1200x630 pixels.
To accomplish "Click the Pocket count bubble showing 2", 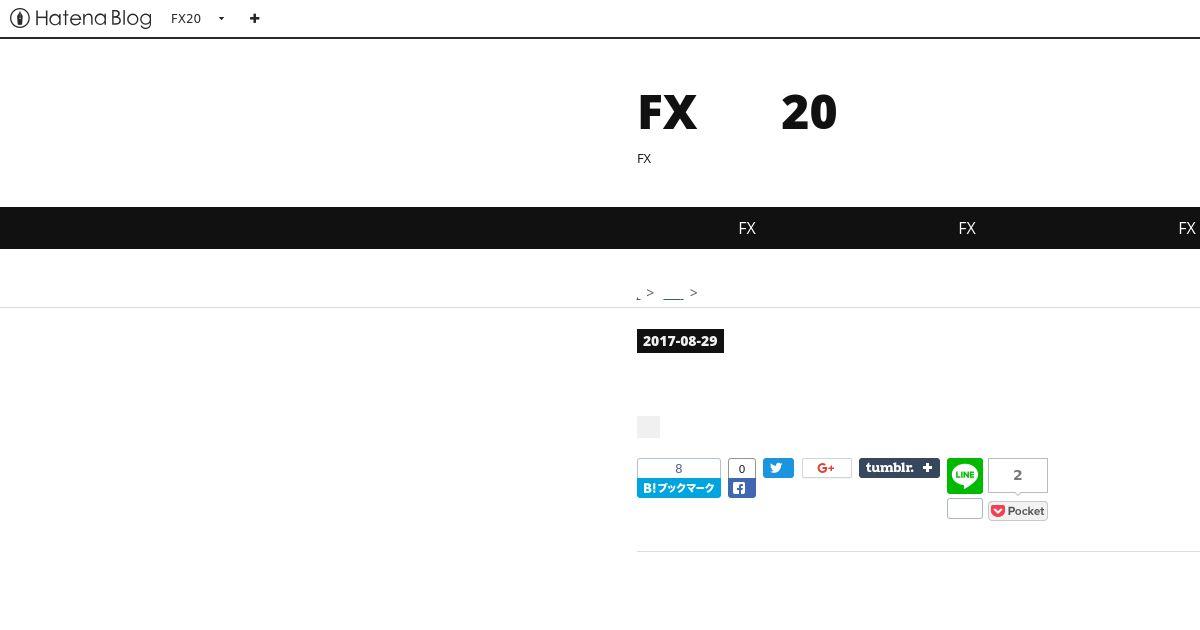I will click(x=1018, y=475).
